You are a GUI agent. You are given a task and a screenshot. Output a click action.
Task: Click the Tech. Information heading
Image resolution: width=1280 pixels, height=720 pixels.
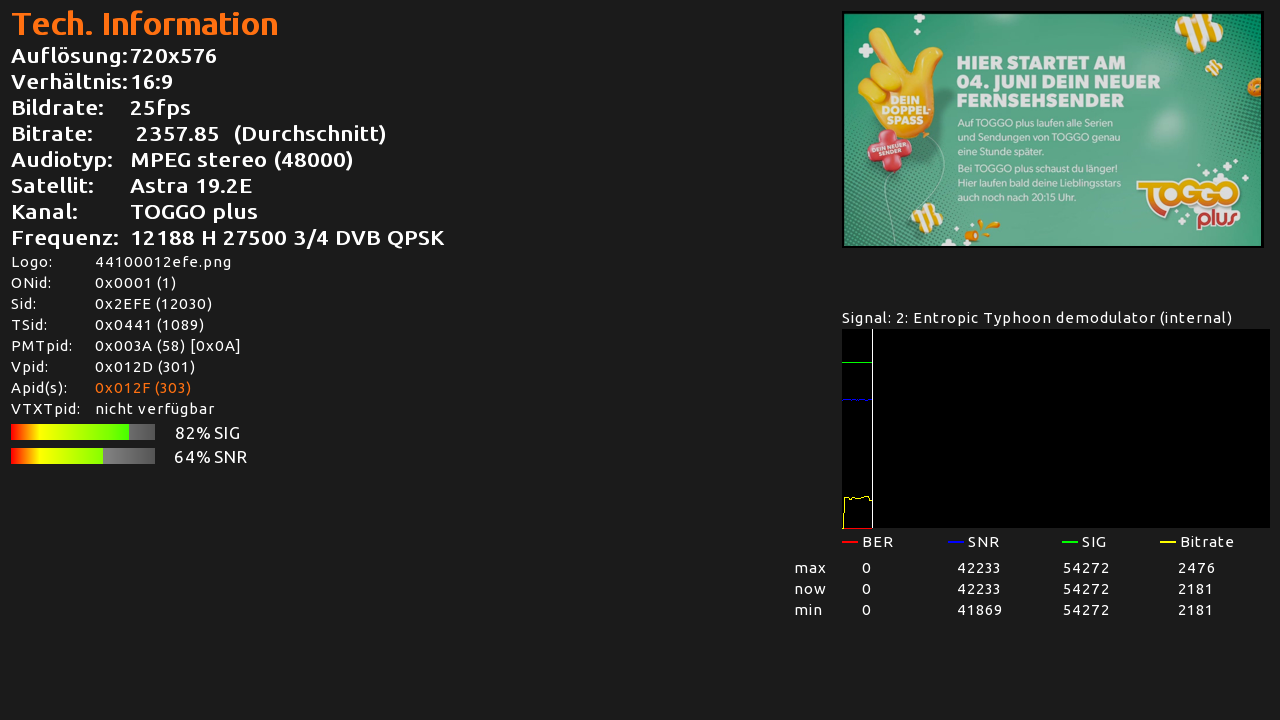coord(145,24)
